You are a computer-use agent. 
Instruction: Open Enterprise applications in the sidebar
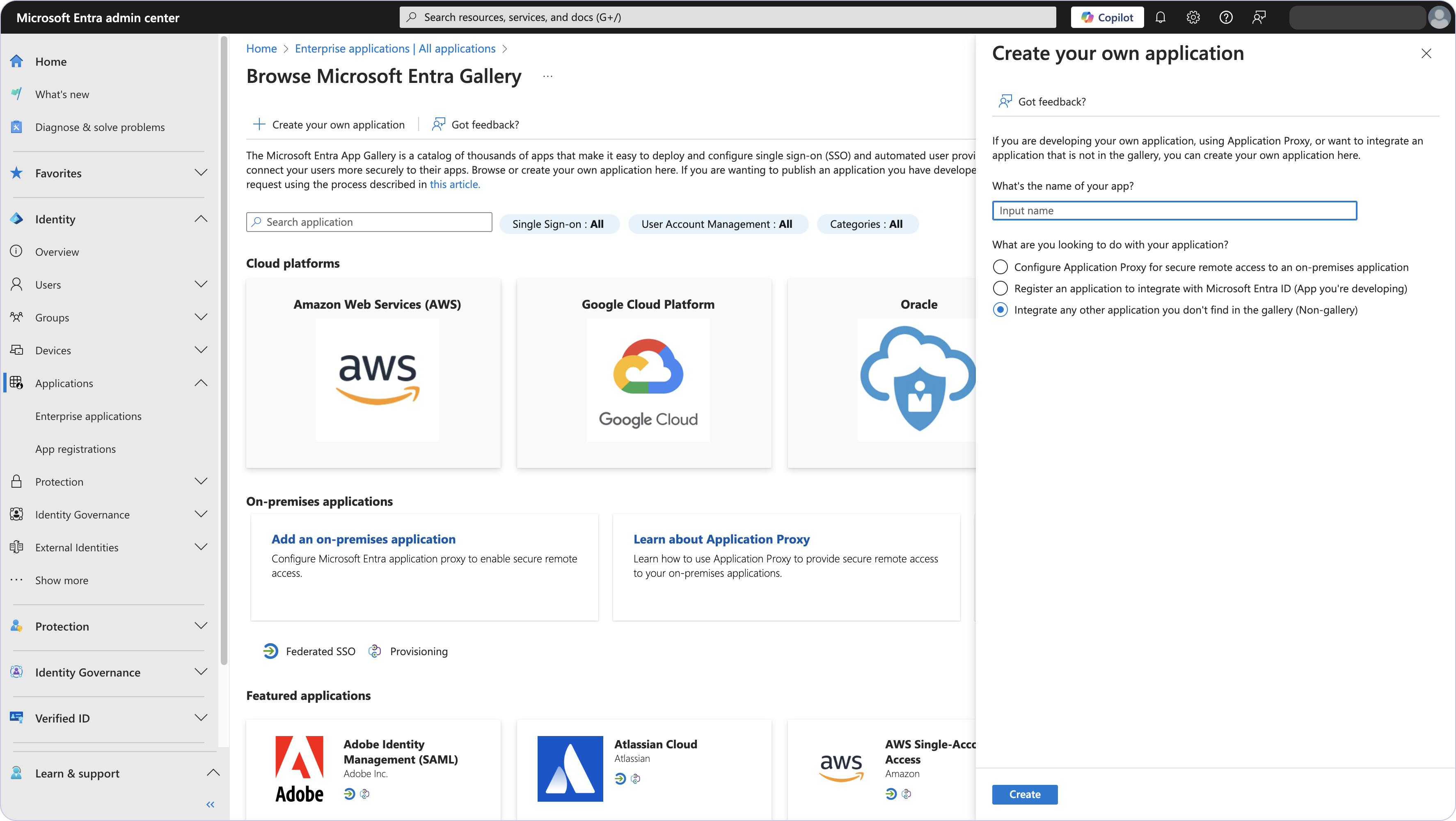pos(88,416)
